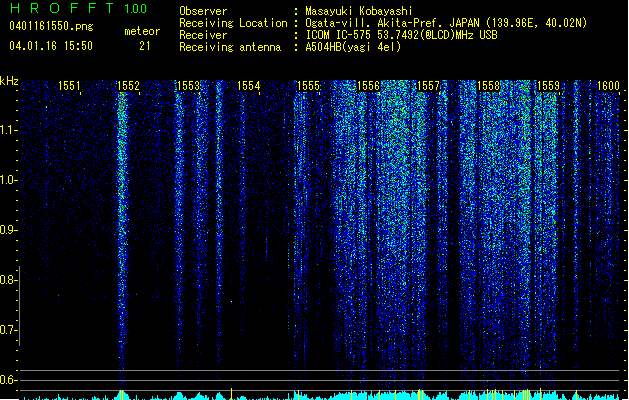
Task: Click the Receiver field label
Action: pyautogui.click(x=203, y=35)
